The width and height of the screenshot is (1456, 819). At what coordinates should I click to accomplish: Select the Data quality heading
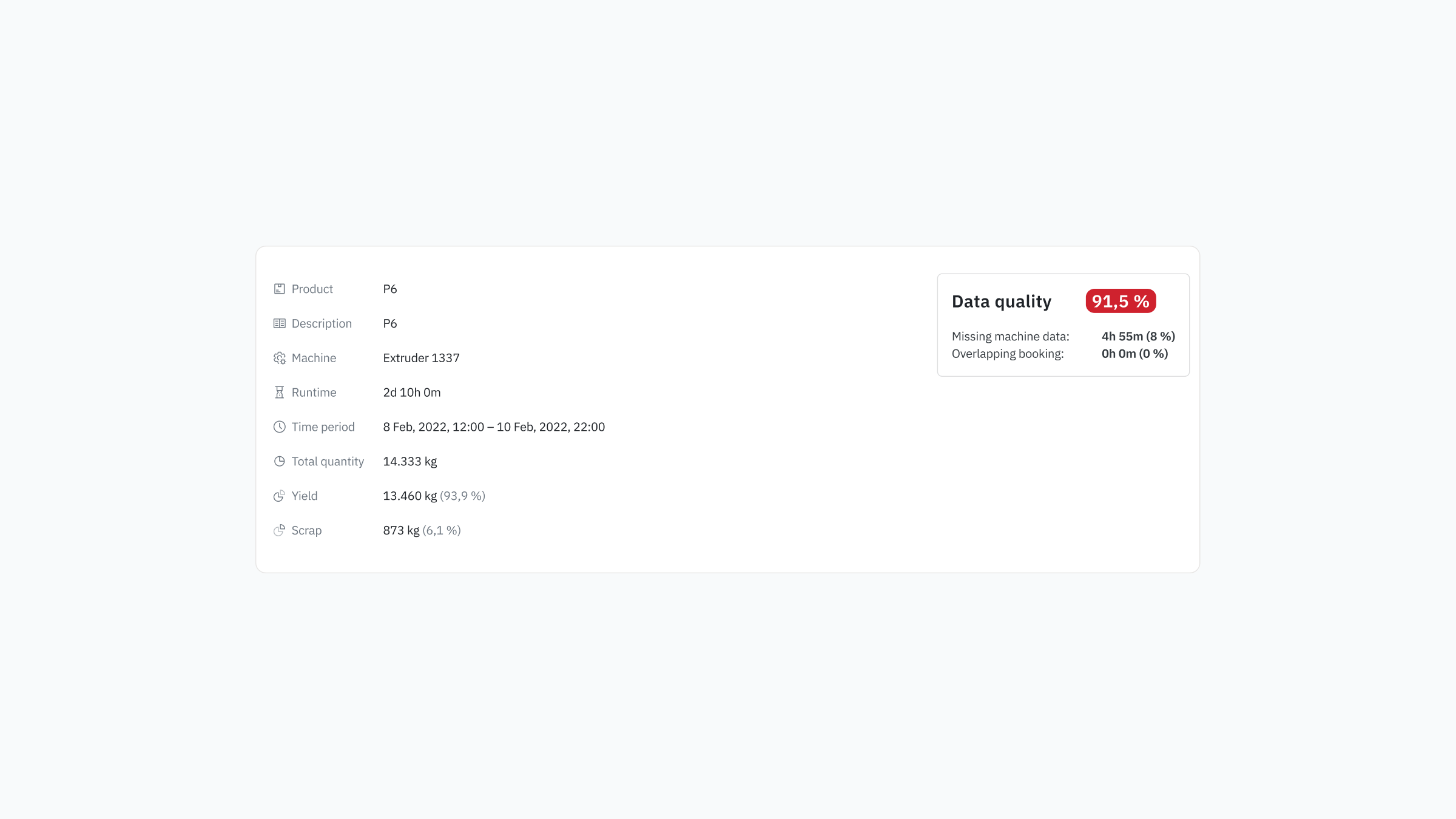[x=1002, y=302]
